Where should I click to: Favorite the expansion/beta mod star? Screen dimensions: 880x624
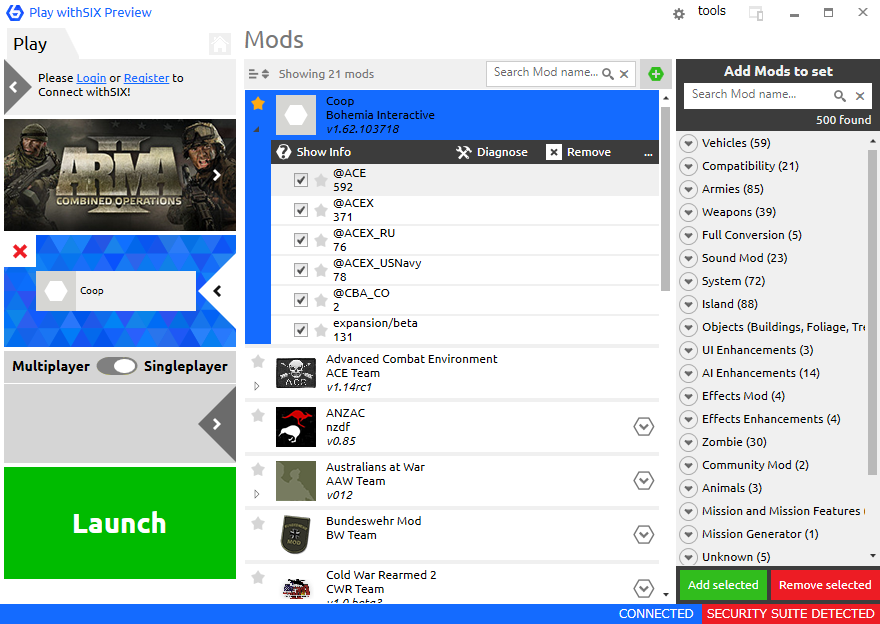point(321,330)
